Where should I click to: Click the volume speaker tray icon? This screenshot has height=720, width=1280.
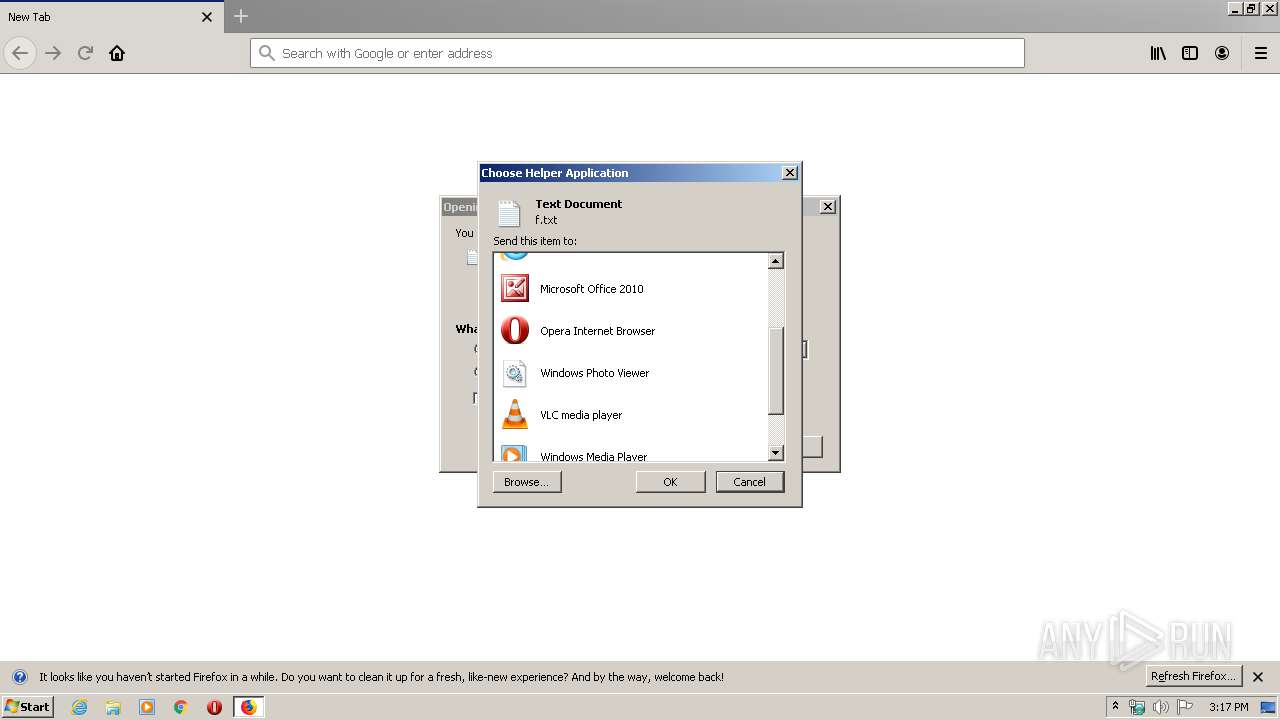(x=1161, y=707)
